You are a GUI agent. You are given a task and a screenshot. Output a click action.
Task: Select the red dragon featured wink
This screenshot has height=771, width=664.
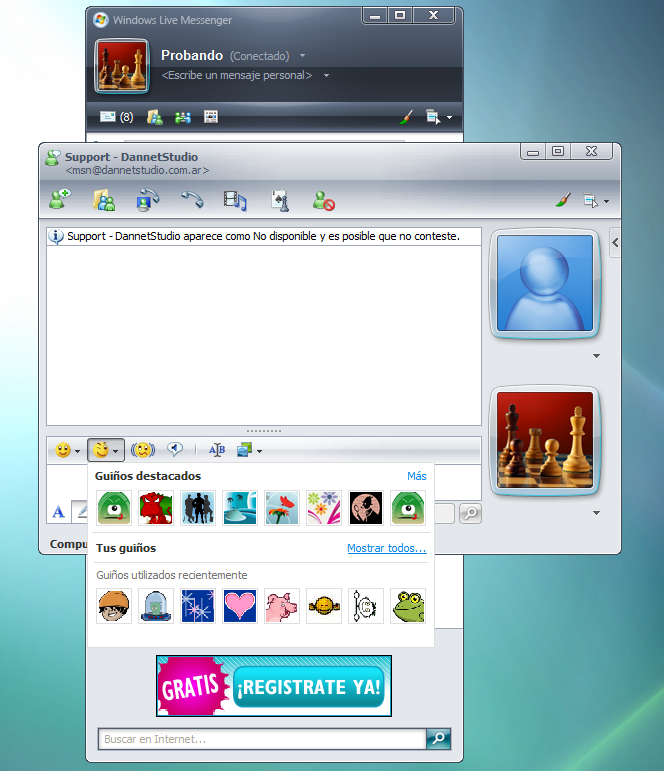(x=156, y=508)
